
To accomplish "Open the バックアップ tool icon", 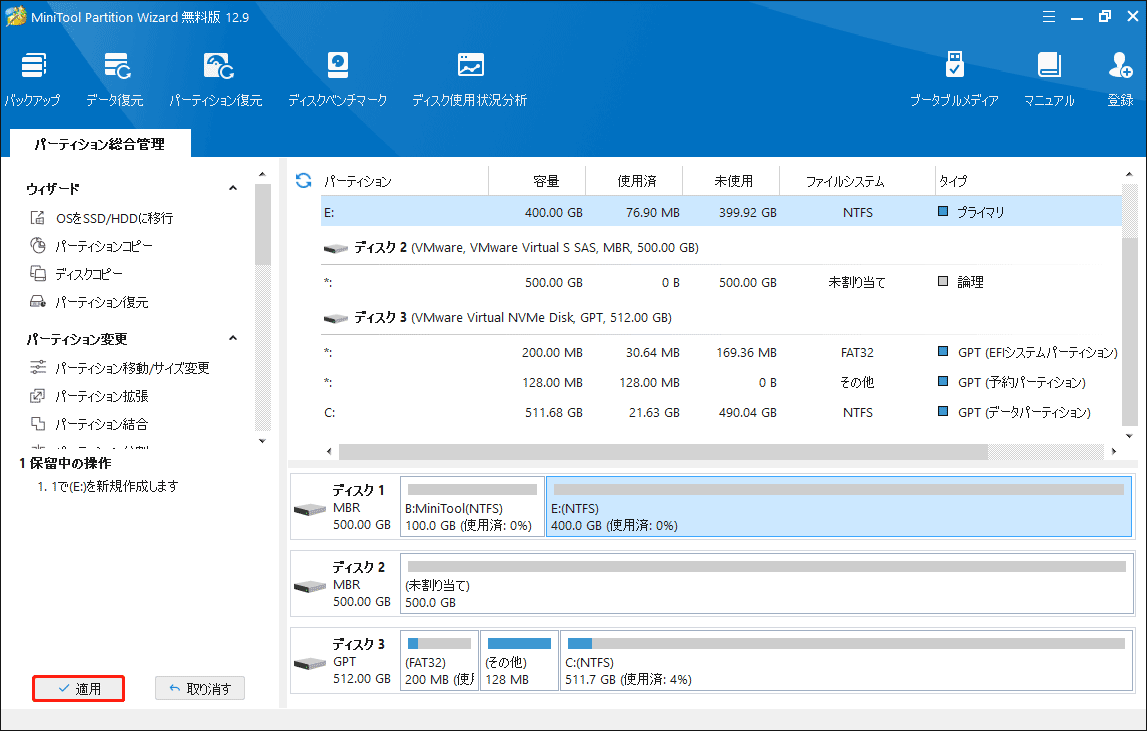I will (x=33, y=66).
